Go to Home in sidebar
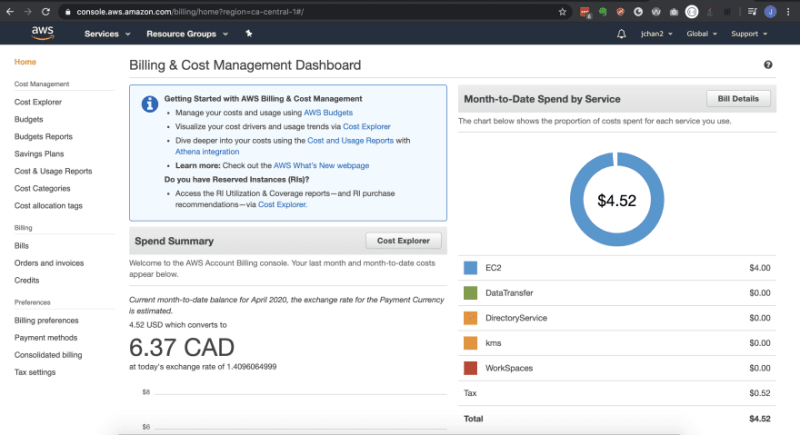Screen dimensions: 800x435 (25, 62)
